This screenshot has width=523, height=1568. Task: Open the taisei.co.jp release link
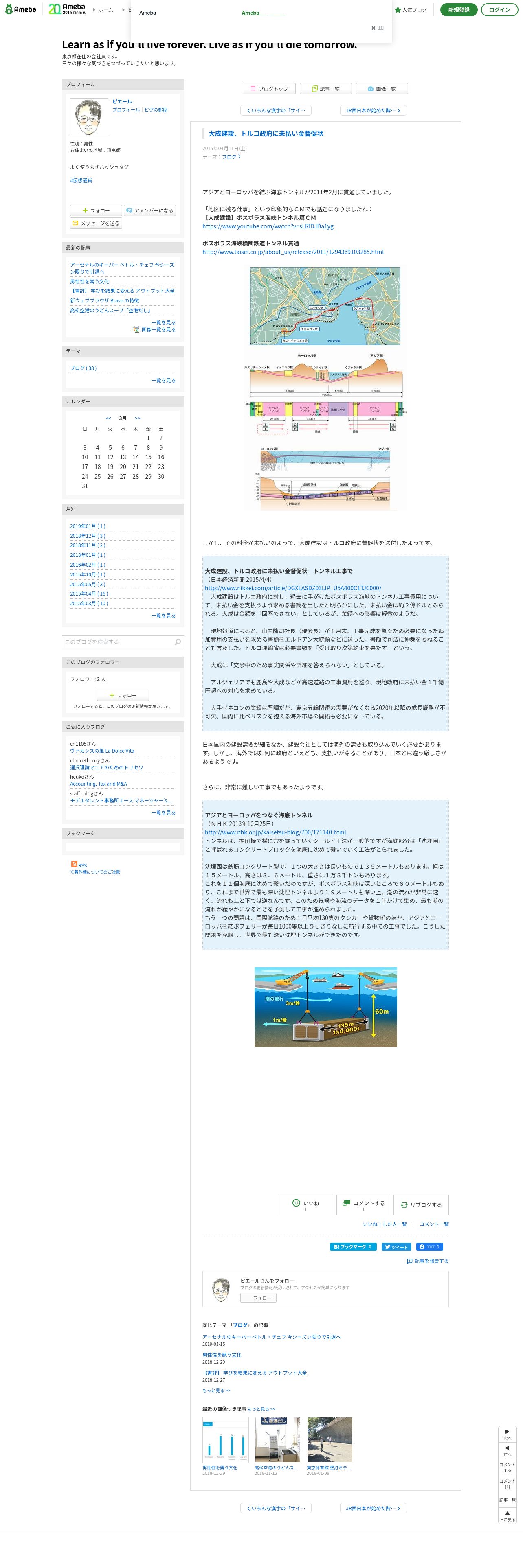(x=293, y=252)
